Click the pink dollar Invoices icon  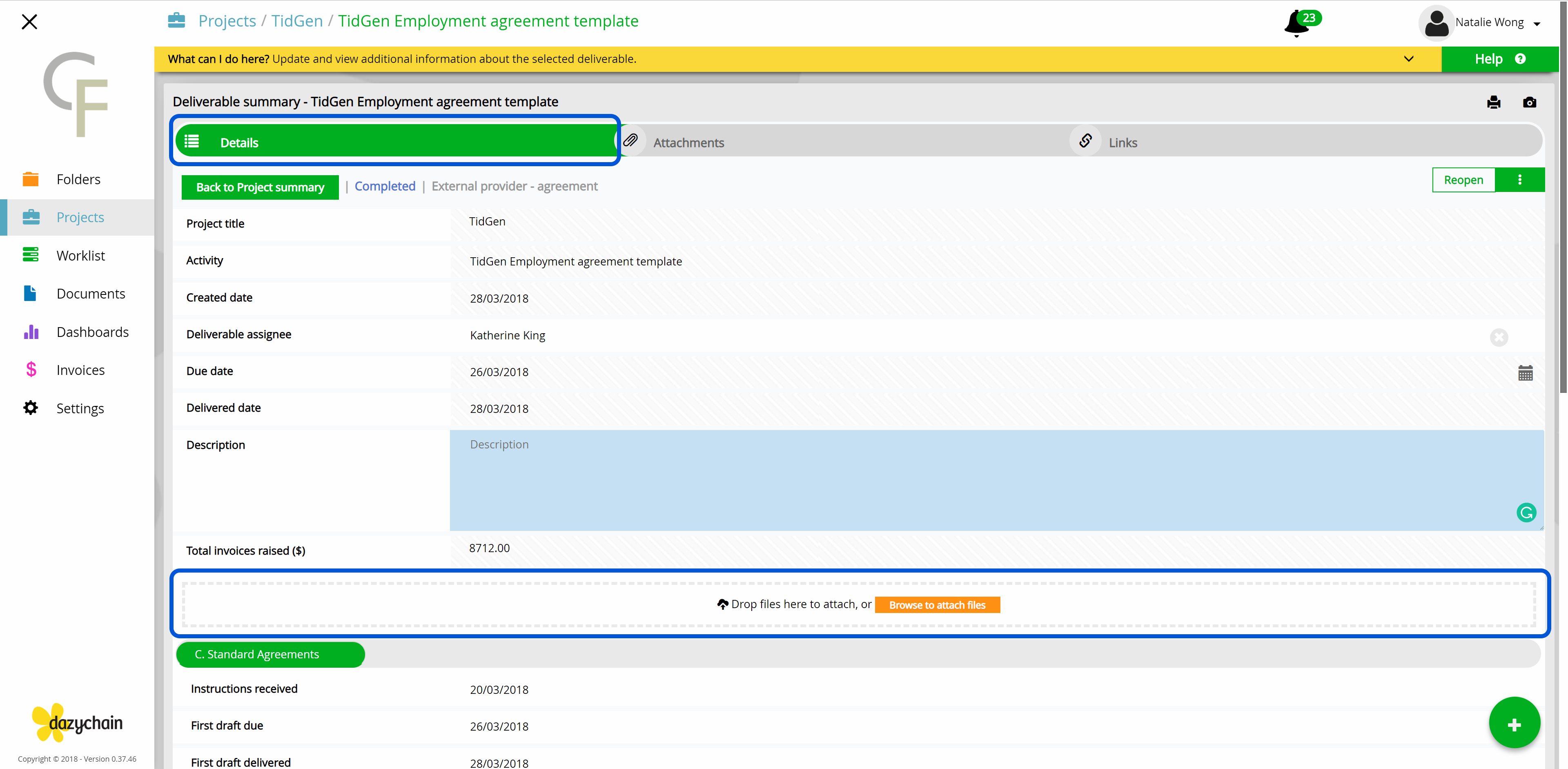click(x=31, y=369)
